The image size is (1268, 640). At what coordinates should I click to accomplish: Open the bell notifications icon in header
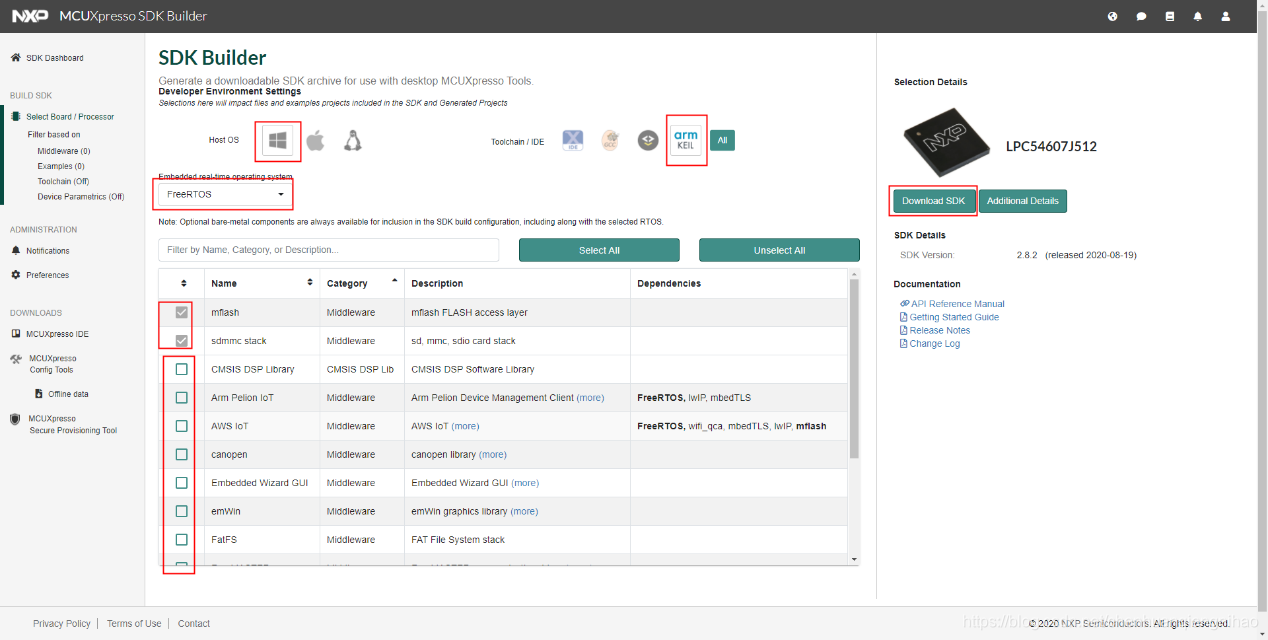[1197, 17]
